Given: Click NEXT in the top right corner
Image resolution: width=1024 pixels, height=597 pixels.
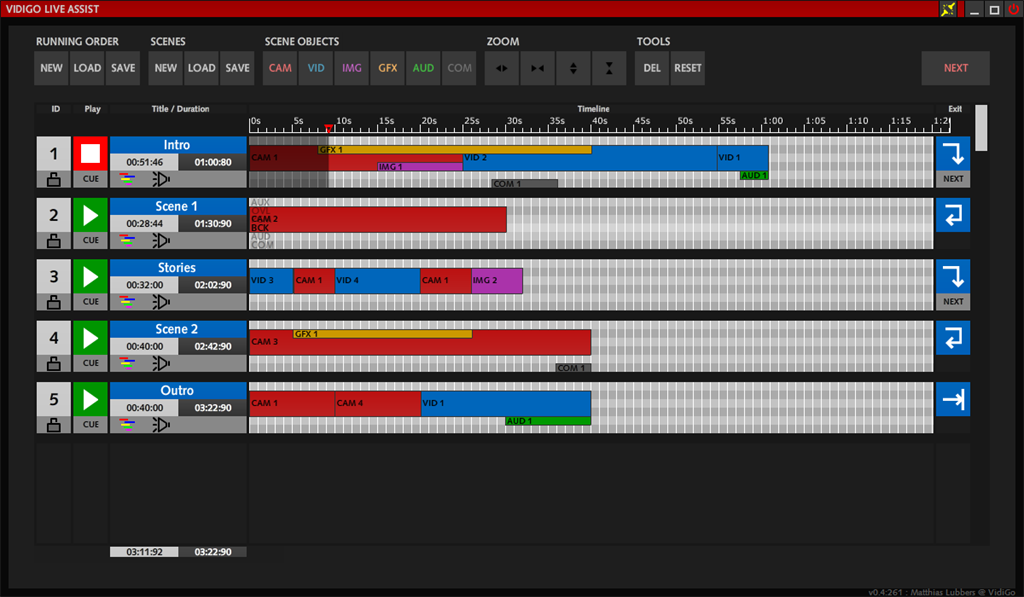Looking at the screenshot, I should coord(955,68).
